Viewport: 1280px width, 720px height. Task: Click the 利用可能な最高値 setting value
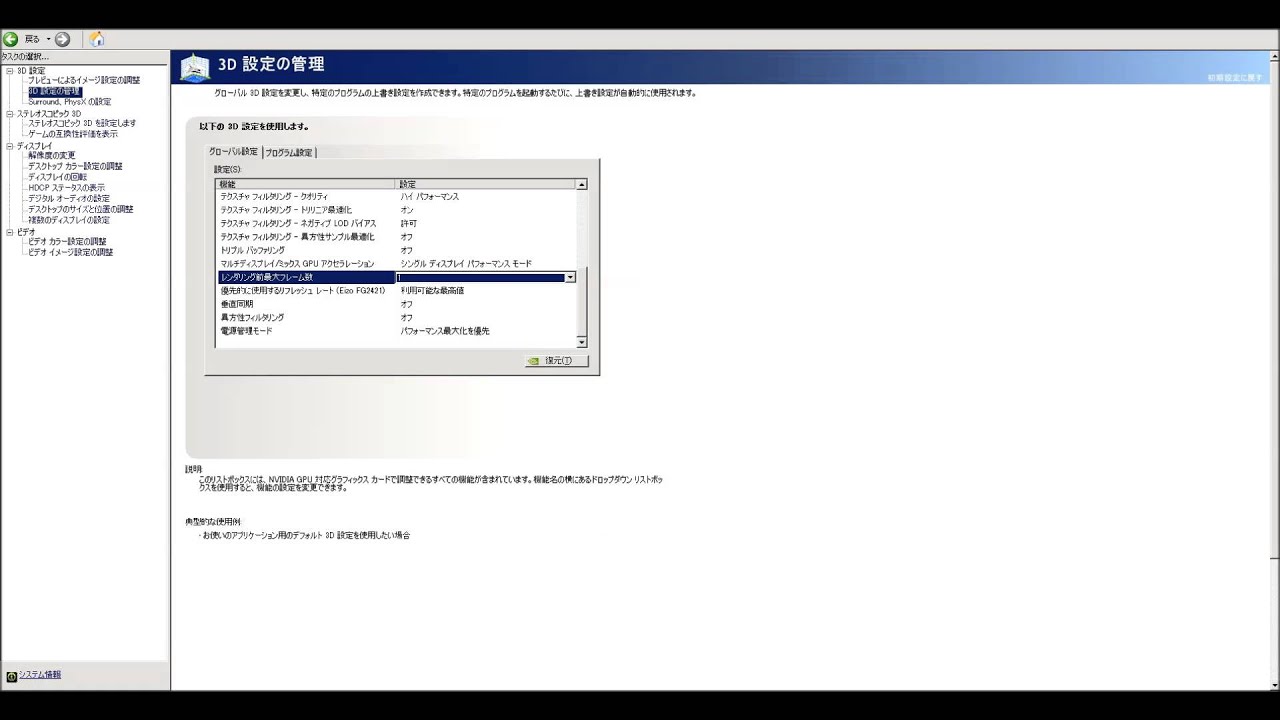point(432,291)
